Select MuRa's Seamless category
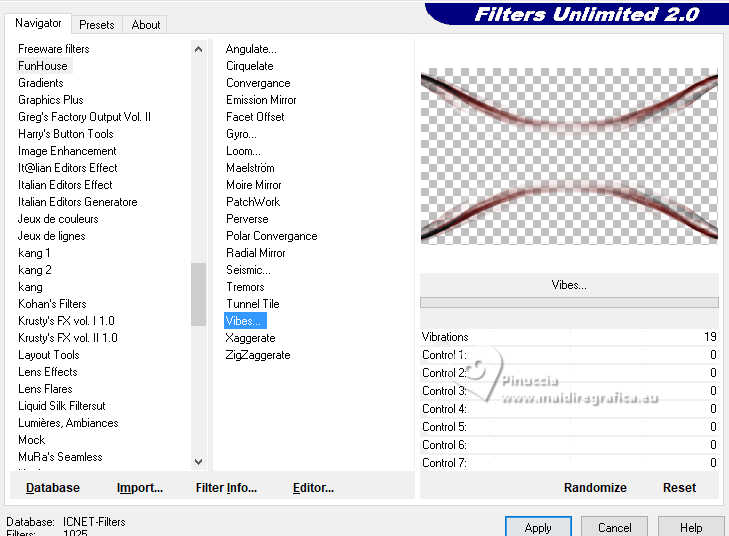Screen dimensions: 729x536 [x=60, y=457]
